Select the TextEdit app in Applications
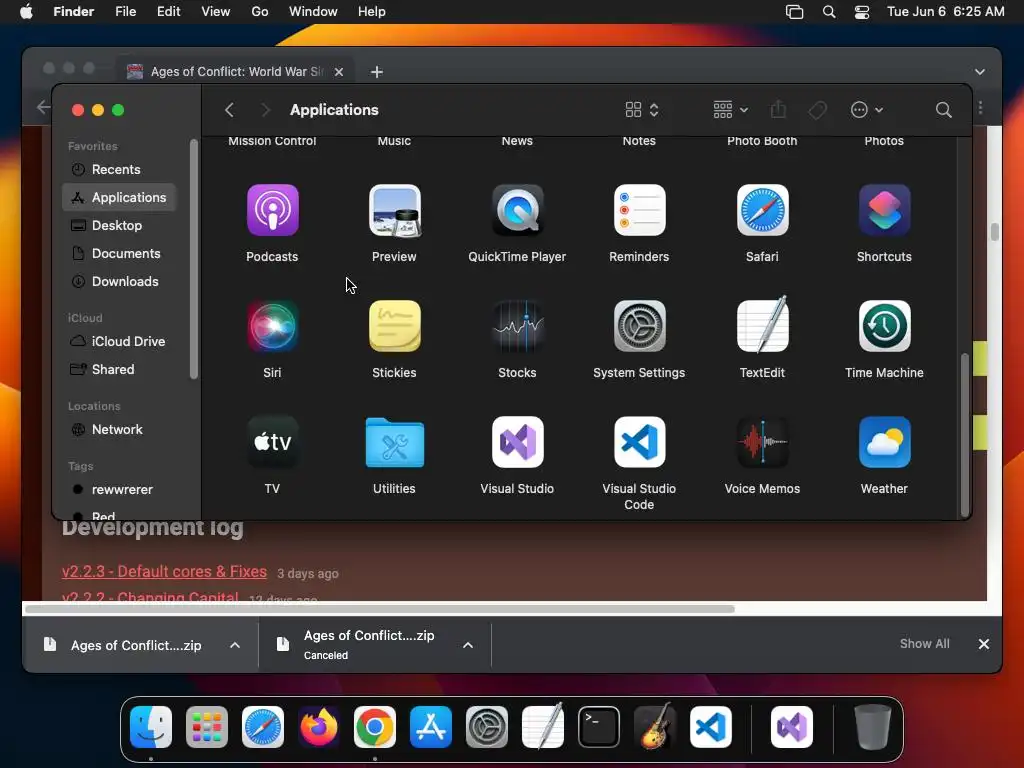This screenshot has height=768, width=1024. (x=762, y=325)
